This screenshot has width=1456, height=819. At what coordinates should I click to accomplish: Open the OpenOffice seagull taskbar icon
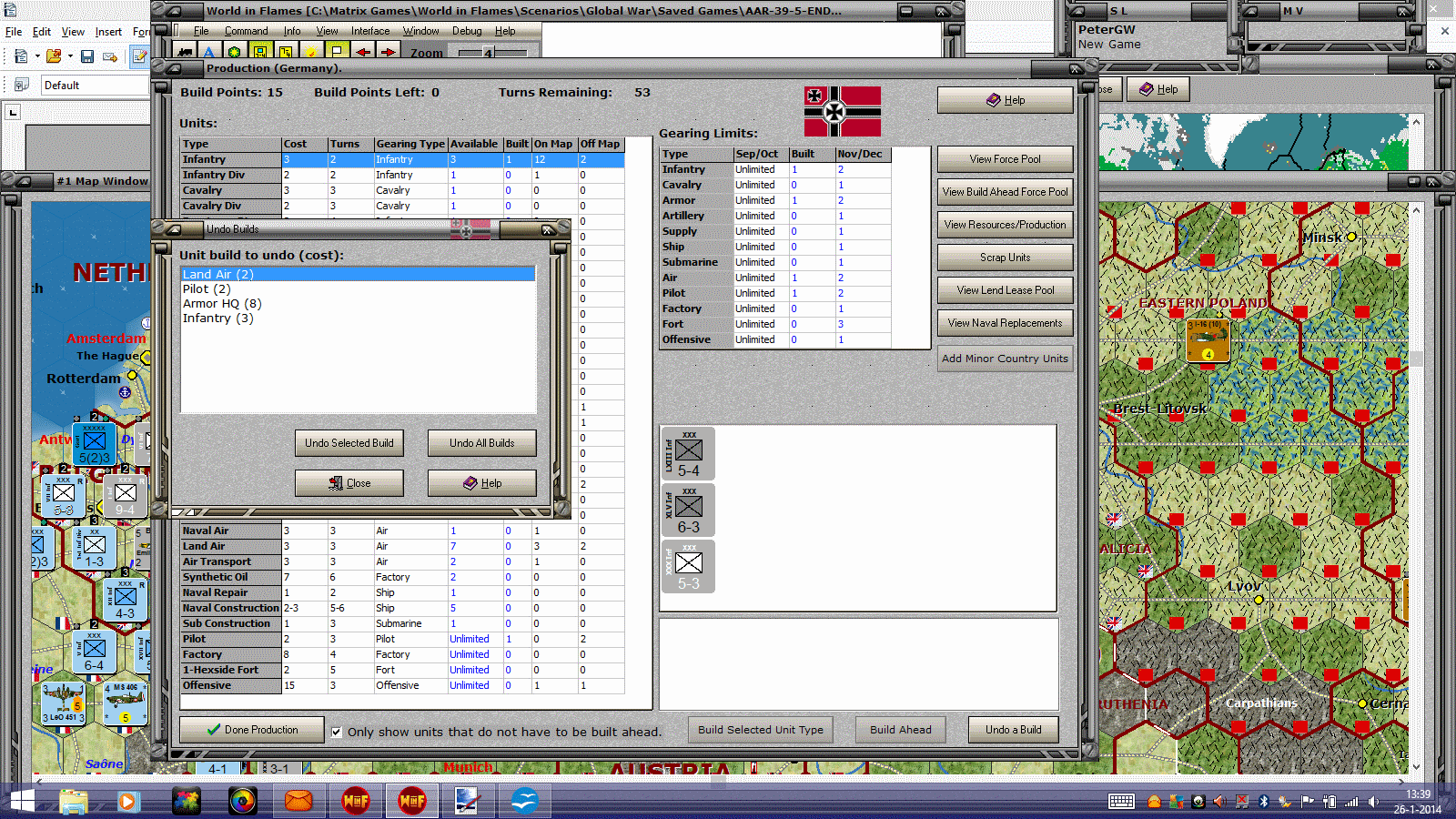coord(525,801)
